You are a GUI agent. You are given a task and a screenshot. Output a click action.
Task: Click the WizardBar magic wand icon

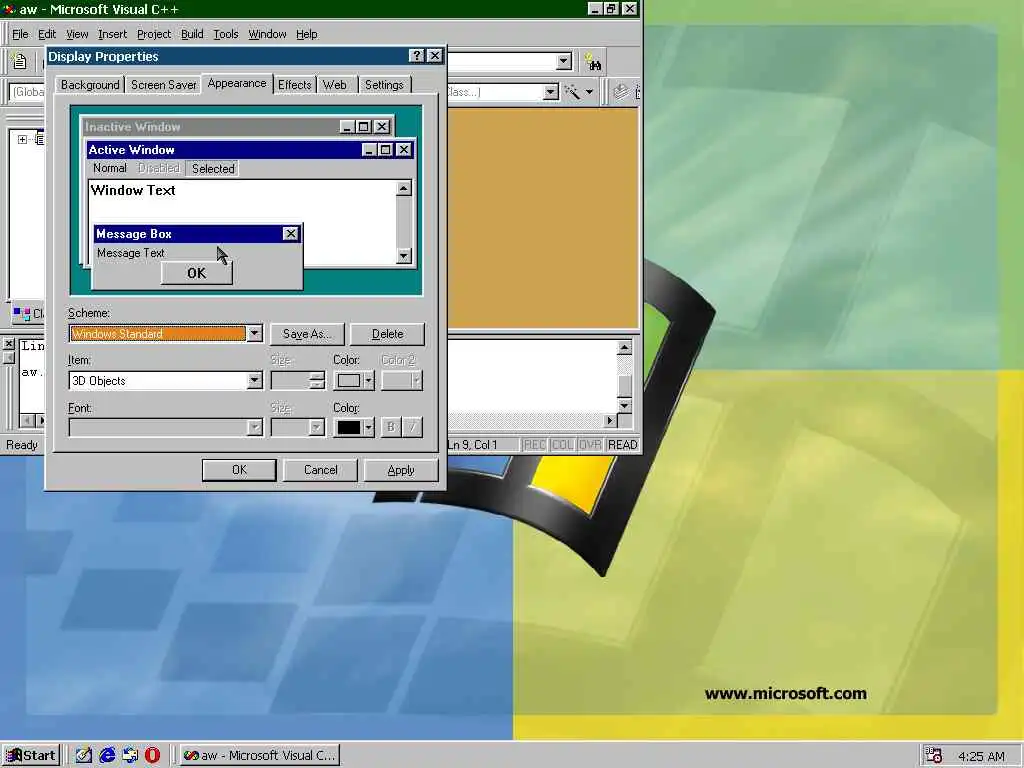coord(573,92)
